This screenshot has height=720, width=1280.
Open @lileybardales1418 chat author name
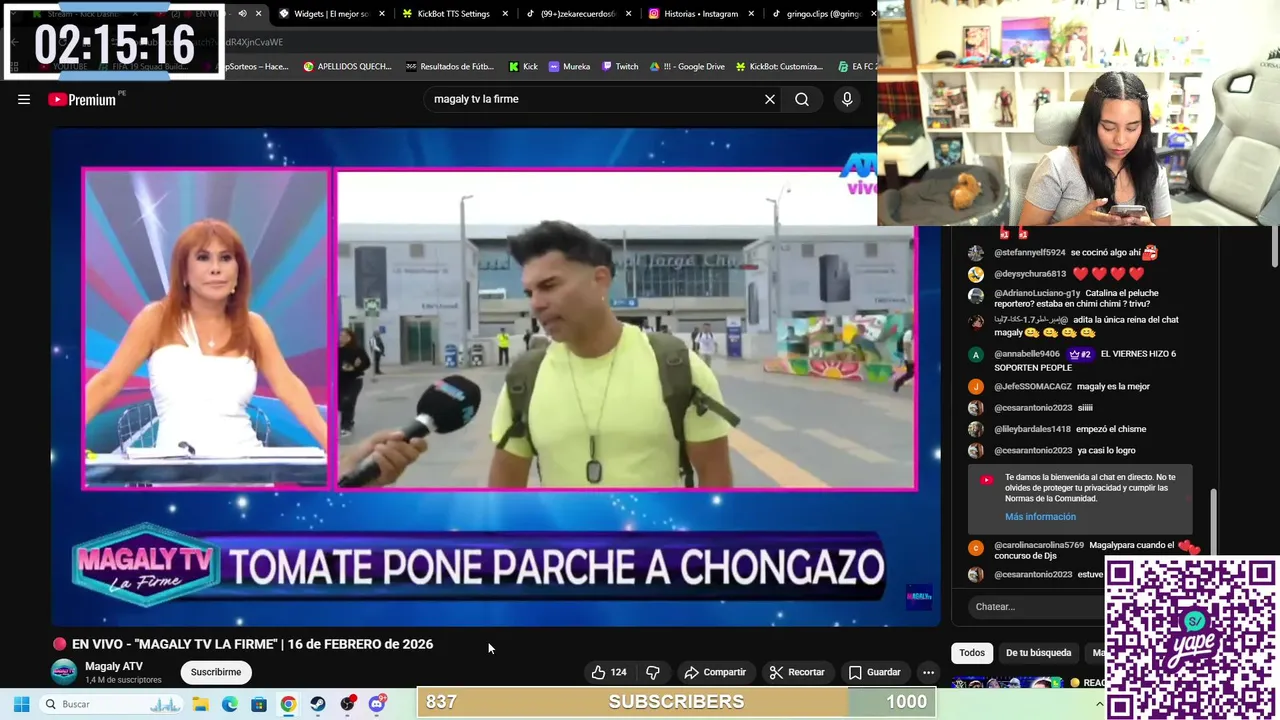click(x=1032, y=429)
